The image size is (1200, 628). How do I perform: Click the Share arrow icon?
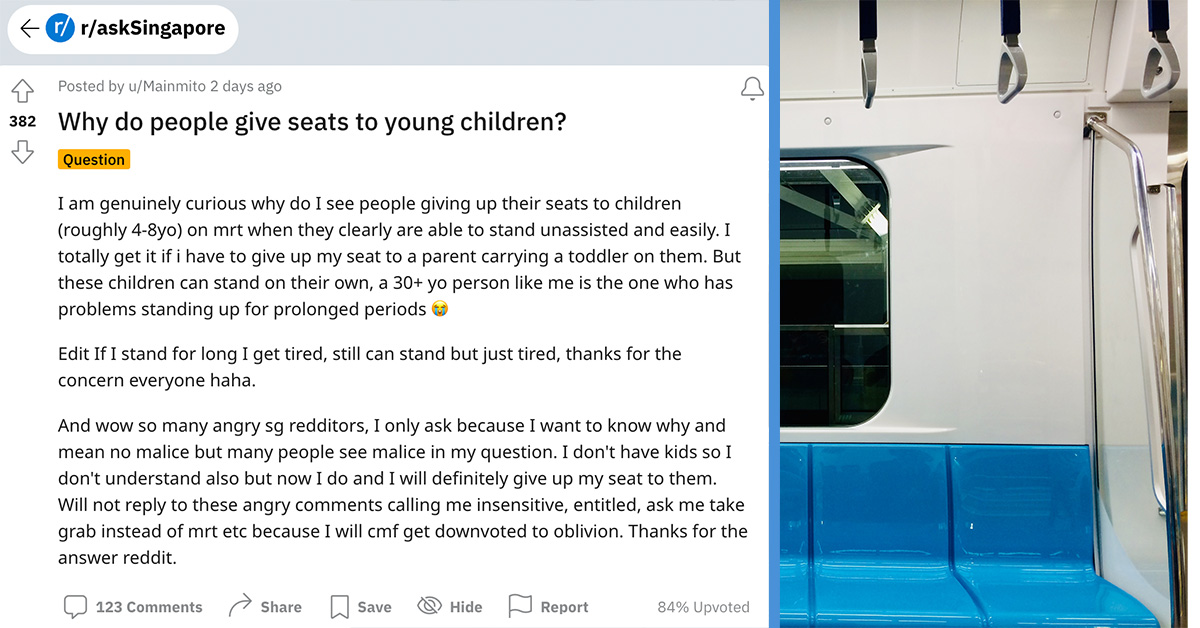tap(238, 605)
